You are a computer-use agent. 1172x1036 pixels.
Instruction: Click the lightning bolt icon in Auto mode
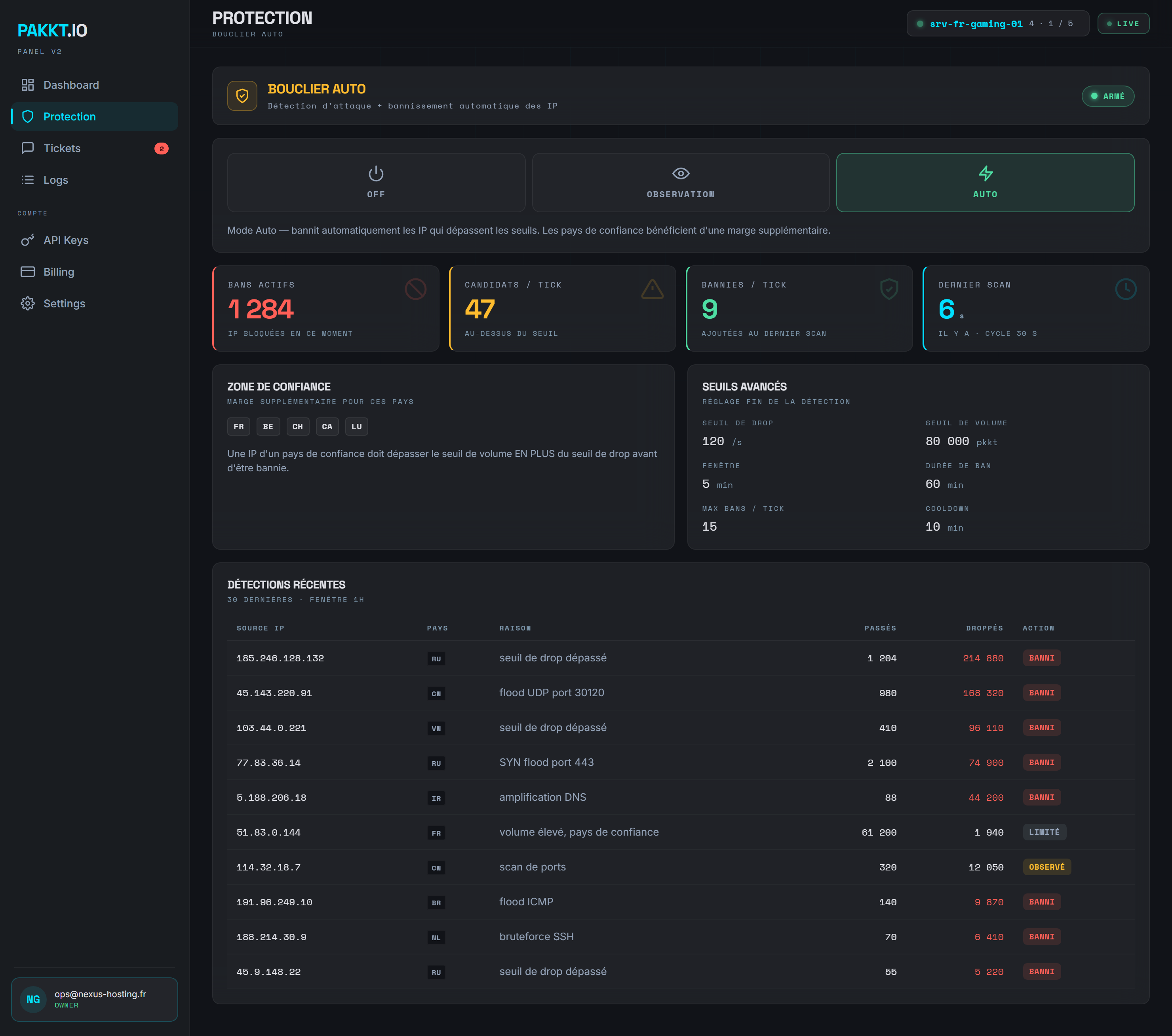(x=985, y=173)
